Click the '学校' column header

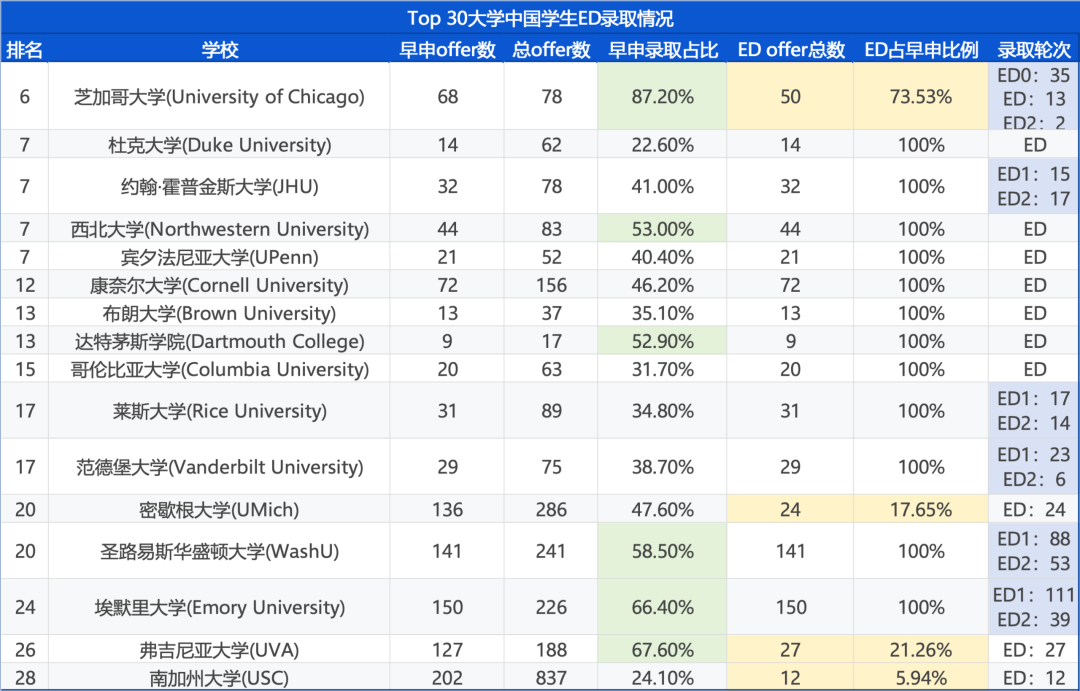click(x=219, y=50)
